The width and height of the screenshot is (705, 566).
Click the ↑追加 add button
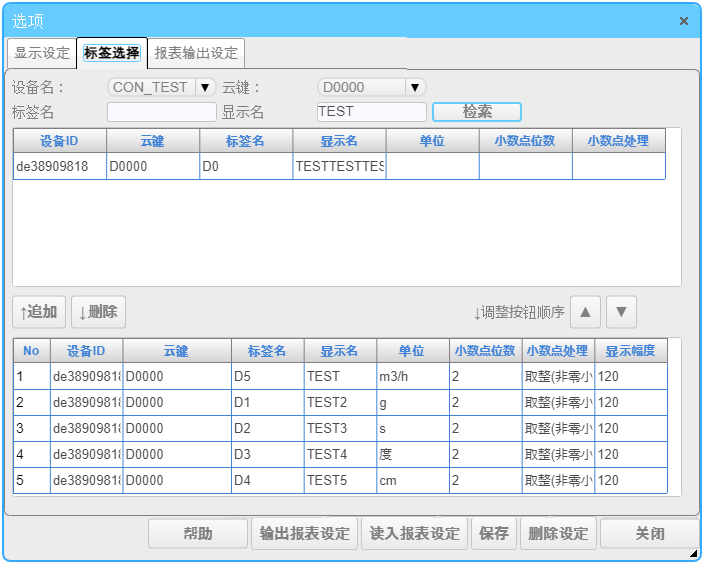coord(40,312)
